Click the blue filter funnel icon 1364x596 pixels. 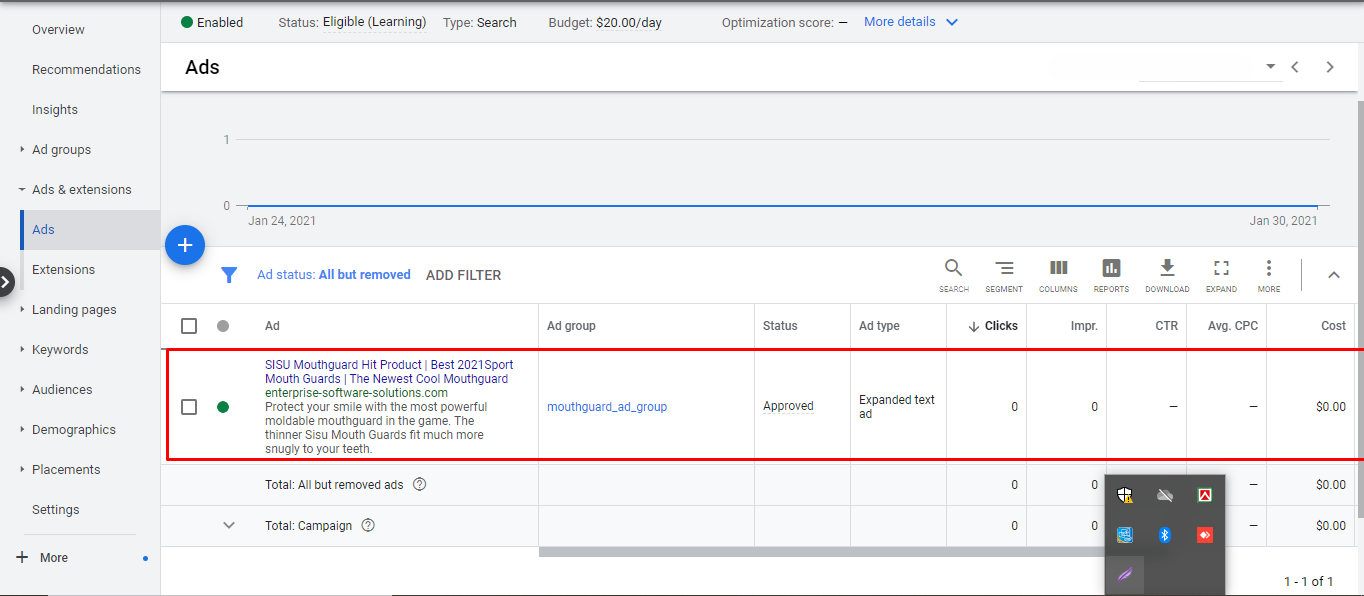(x=229, y=275)
